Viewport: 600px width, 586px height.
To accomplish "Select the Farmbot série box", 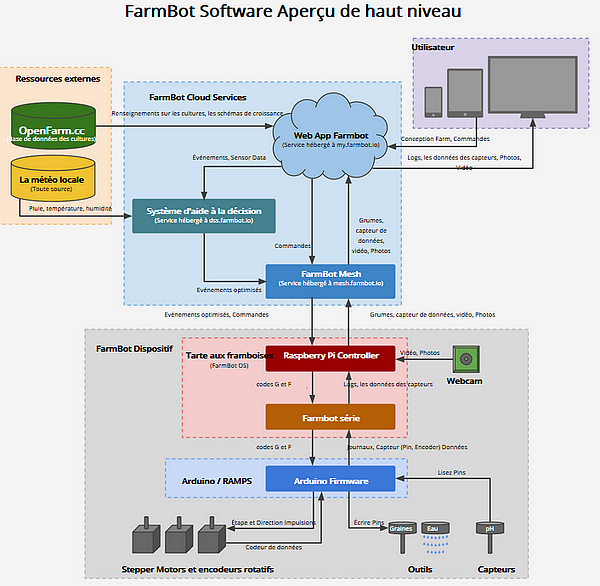I will 331,417.
